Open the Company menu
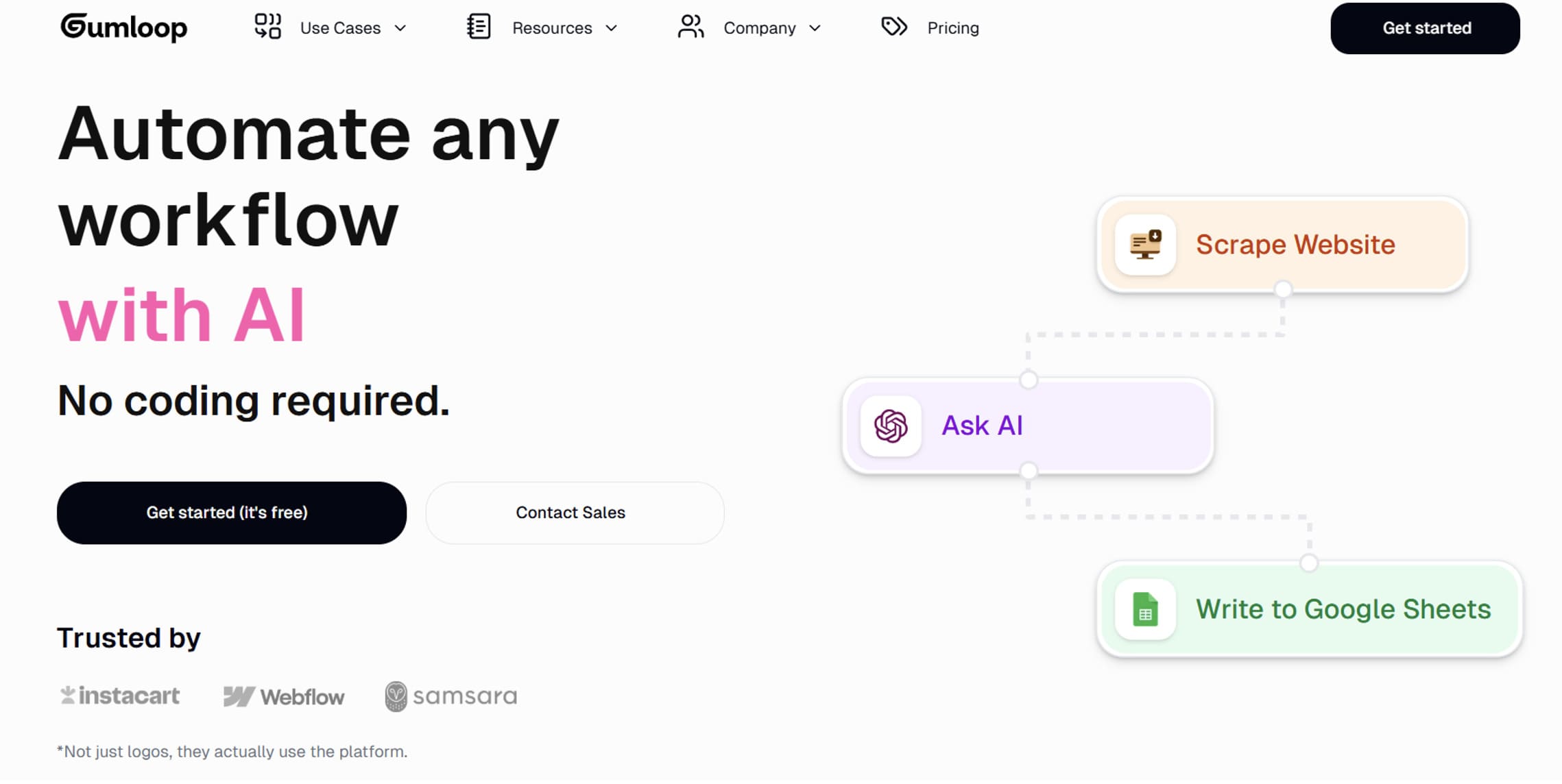Screen dimensions: 1562x784 click(x=759, y=28)
